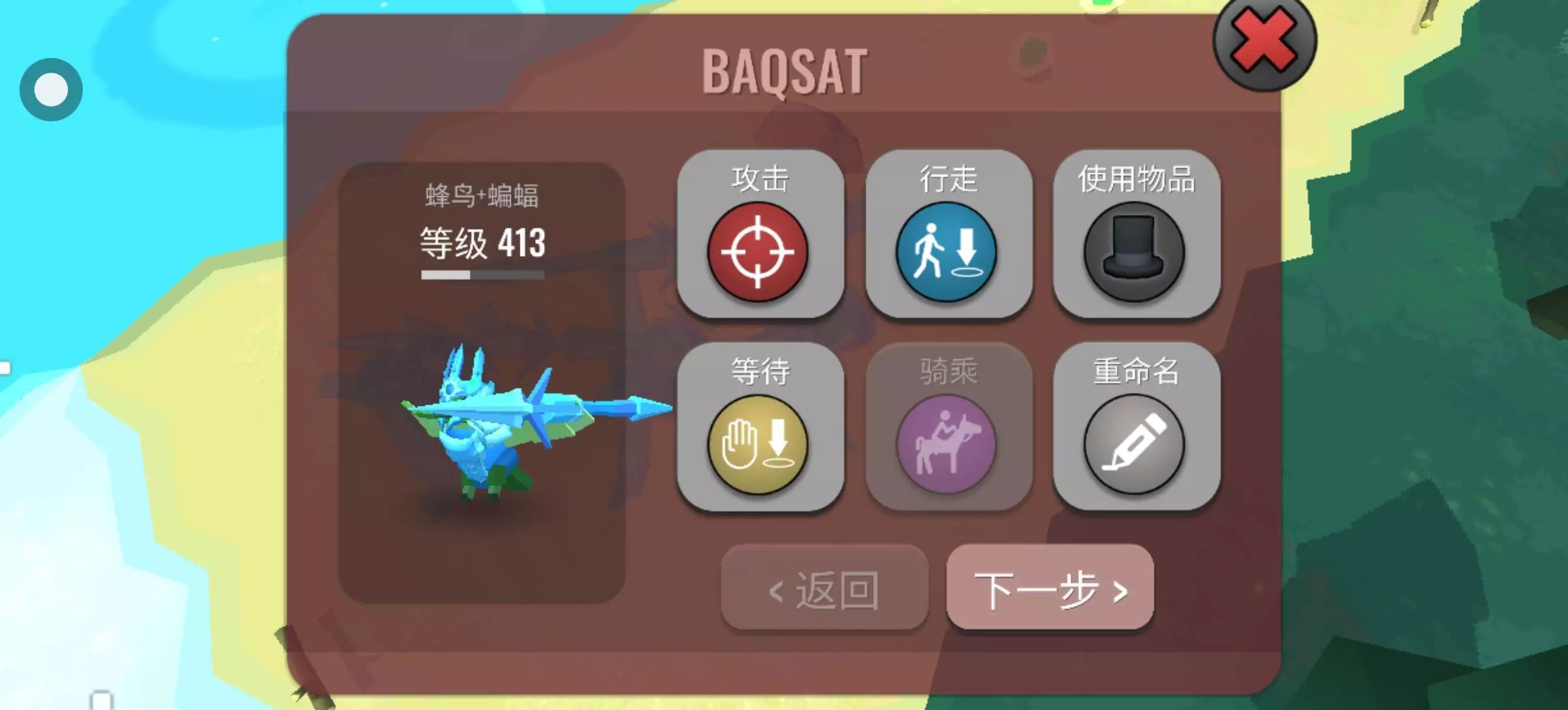Click the 重命名 label
The image size is (1568, 710).
(x=1136, y=371)
